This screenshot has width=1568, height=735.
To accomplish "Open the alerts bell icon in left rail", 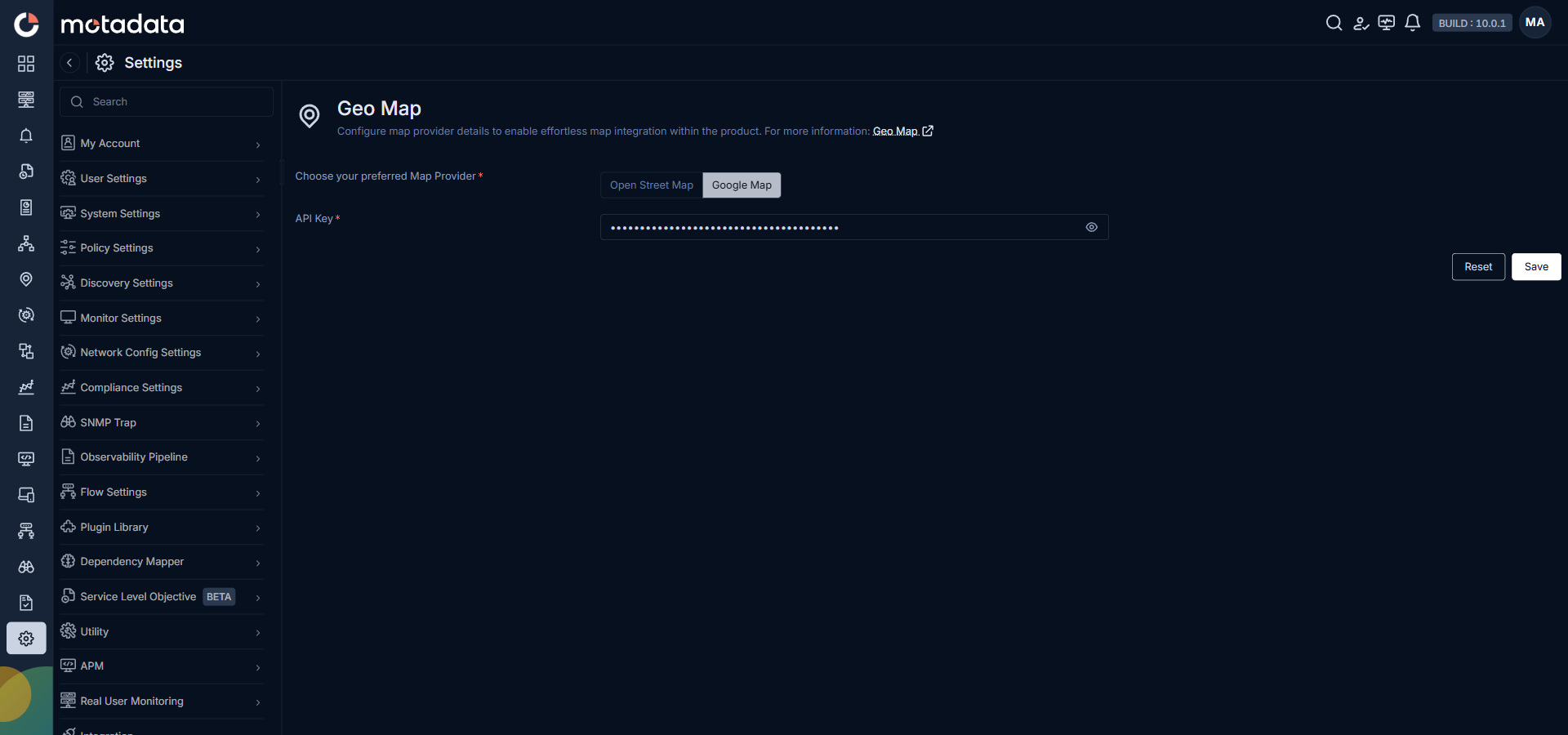I will 26,136.
